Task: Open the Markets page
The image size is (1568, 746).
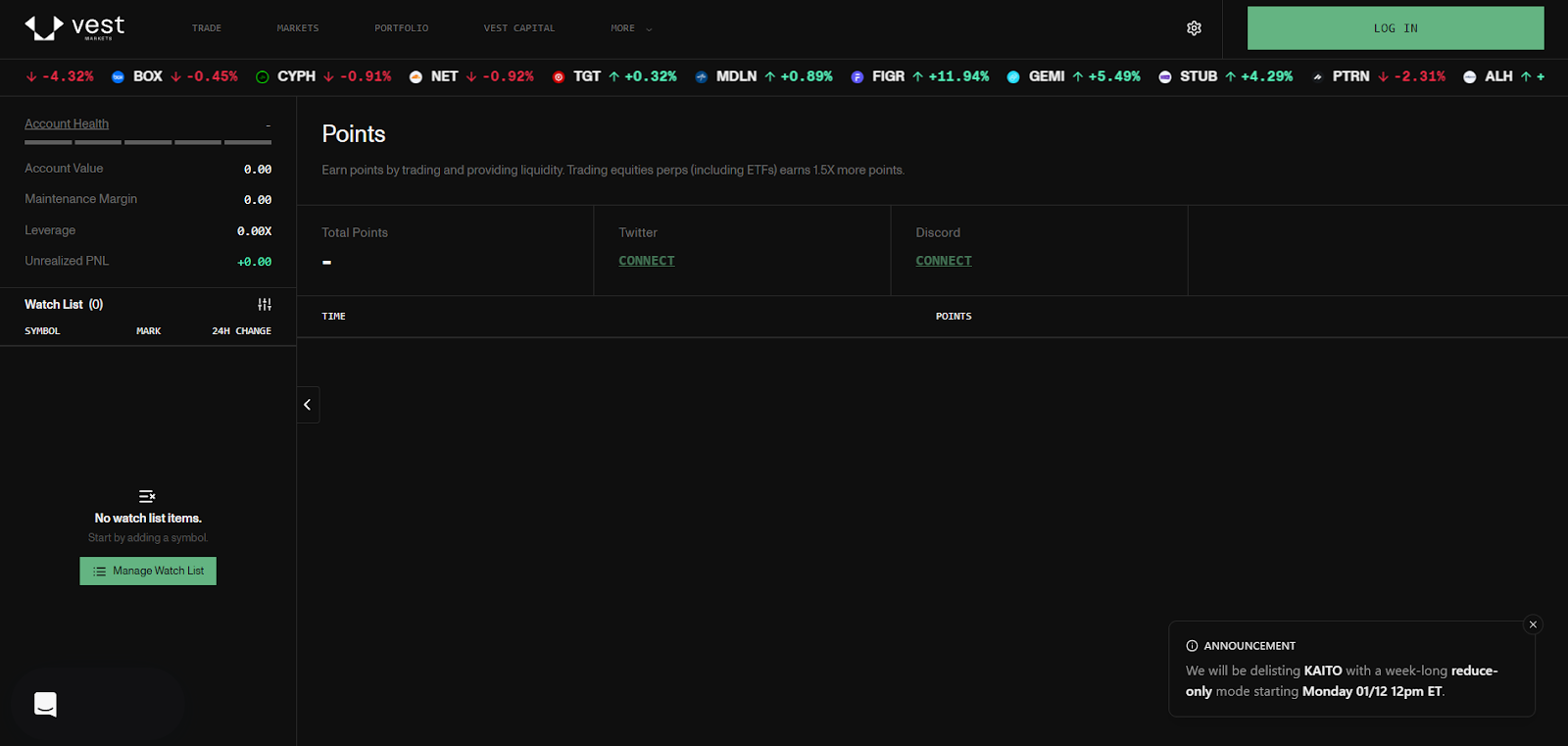Action: click(x=298, y=28)
